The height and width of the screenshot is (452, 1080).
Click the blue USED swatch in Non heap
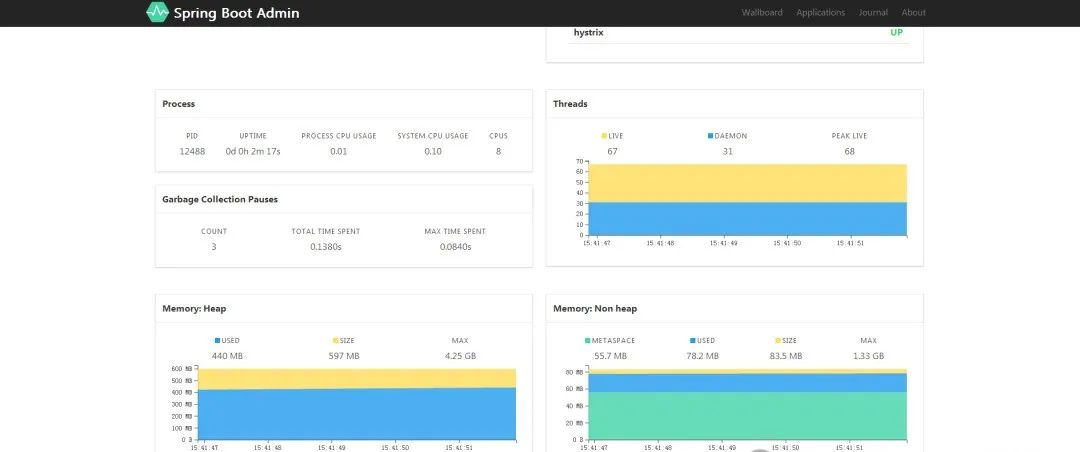point(693,340)
